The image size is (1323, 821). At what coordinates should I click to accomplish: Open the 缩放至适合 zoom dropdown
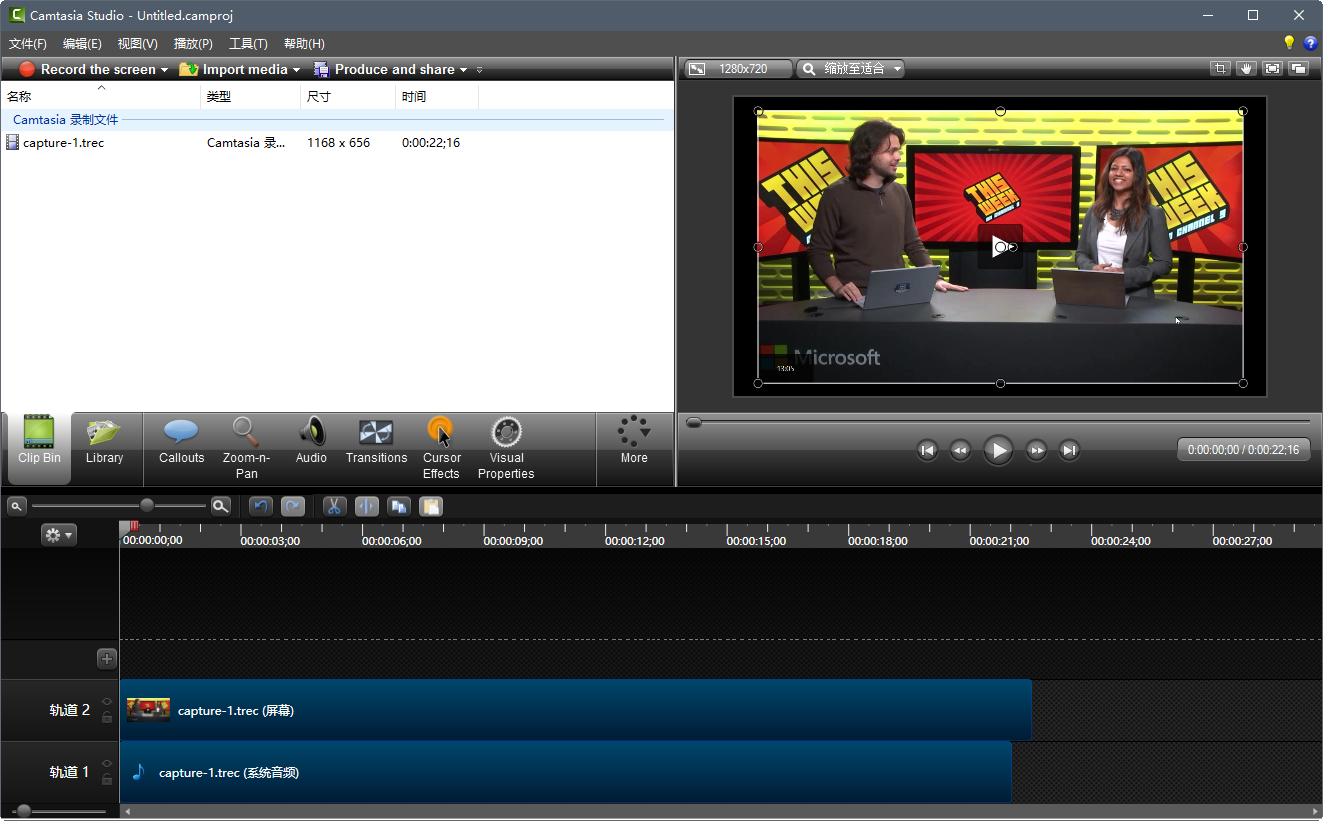851,69
